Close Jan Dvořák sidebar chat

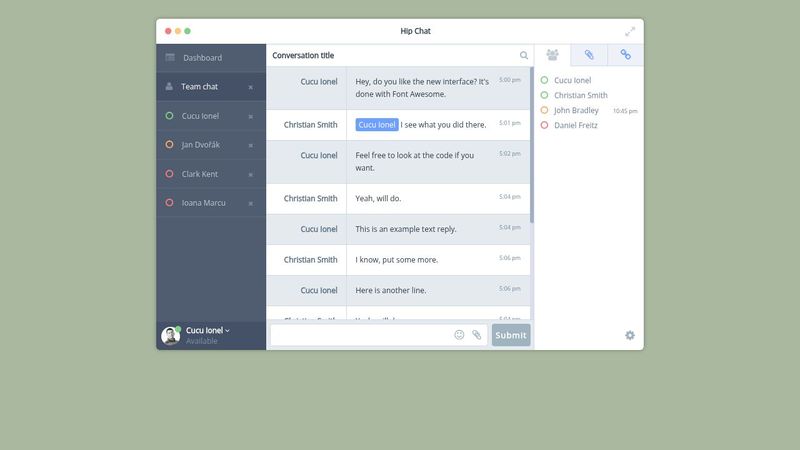(251, 145)
